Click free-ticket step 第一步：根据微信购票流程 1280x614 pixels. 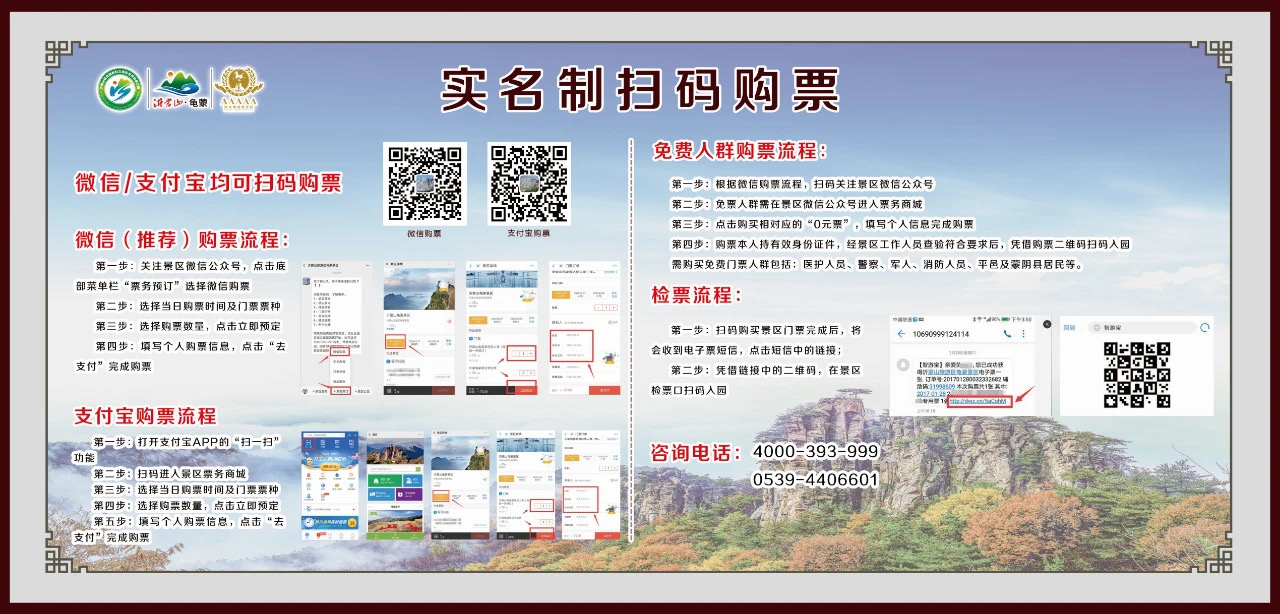click(x=802, y=184)
